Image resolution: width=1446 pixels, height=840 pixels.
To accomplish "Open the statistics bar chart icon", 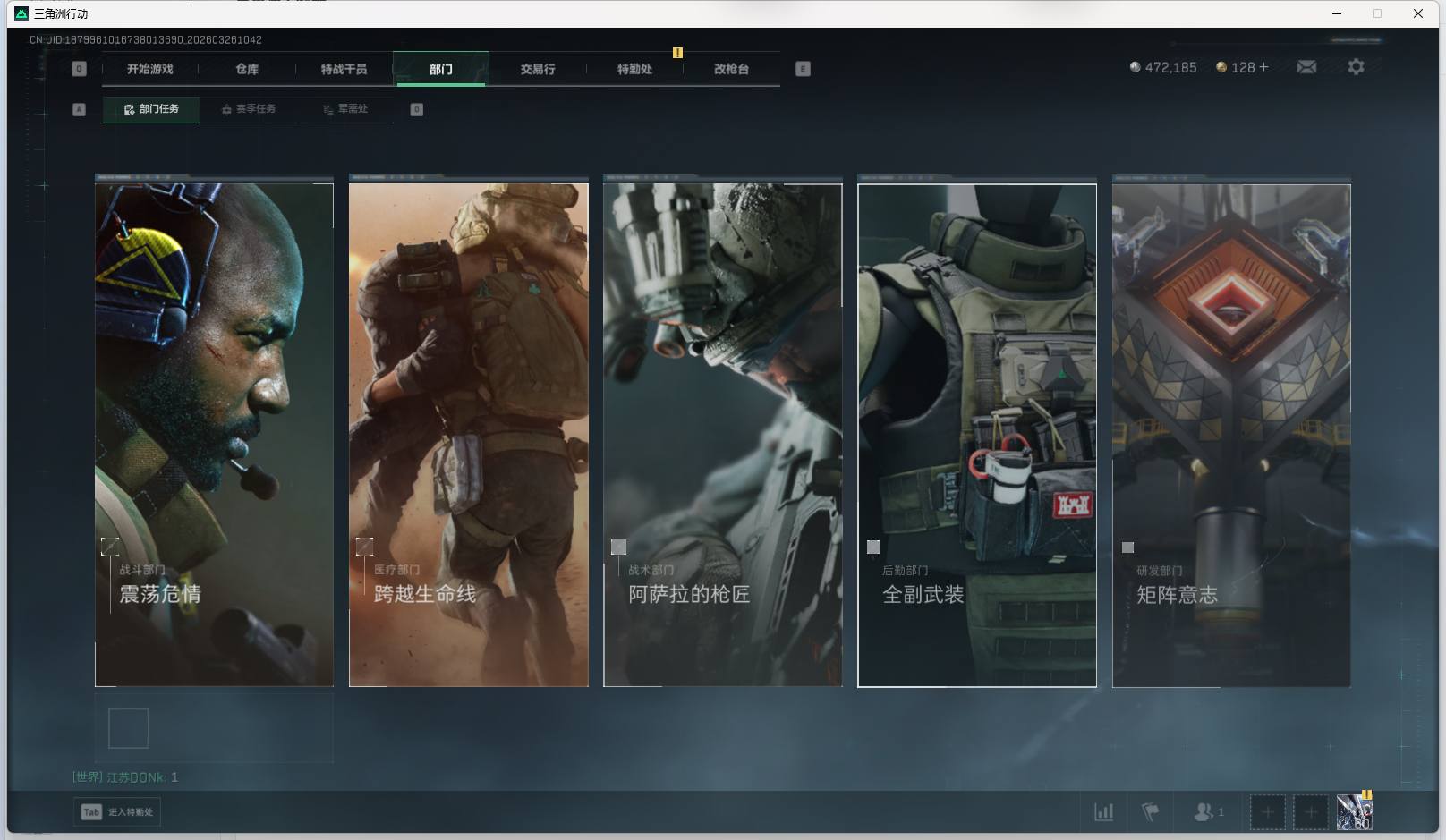I will click(1104, 812).
